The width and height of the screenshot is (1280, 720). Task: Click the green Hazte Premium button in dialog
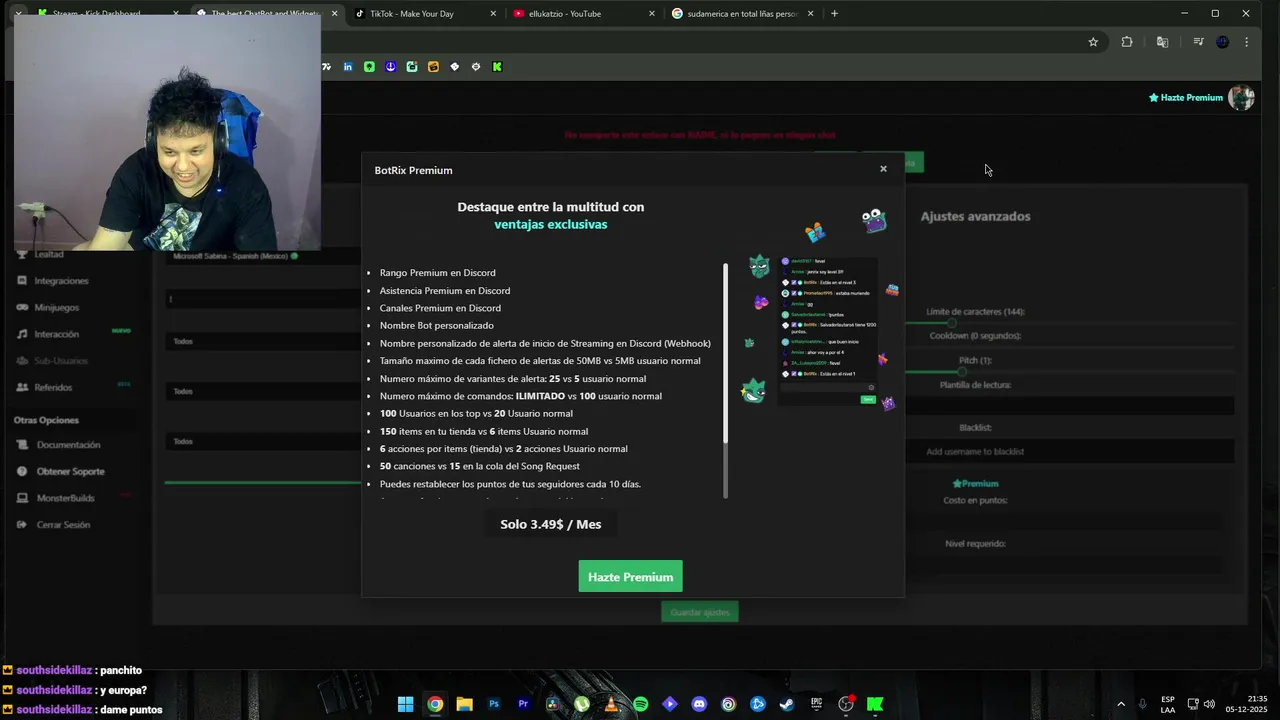coord(630,576)
